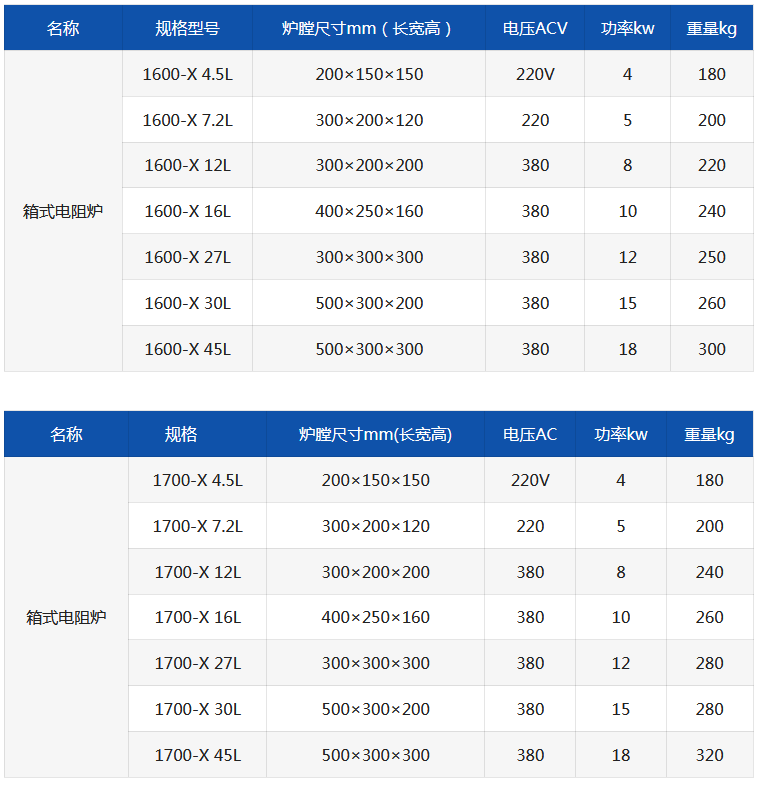The image size is (759, 787).
Task: Click the 1700-X 4.5L model cell
Action: click(197, 480)
